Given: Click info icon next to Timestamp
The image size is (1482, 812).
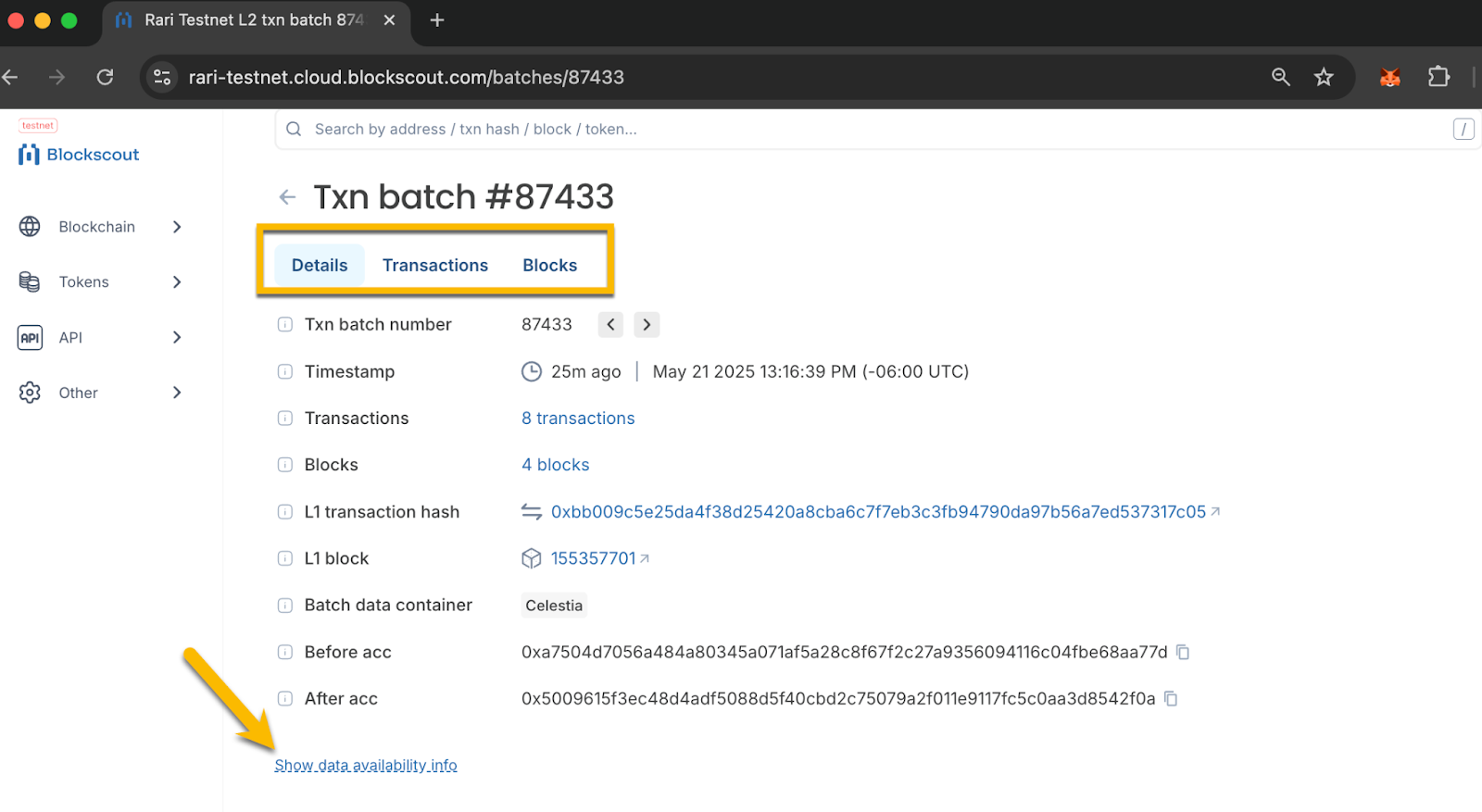Looking at the screenshot, I should 285,371.
